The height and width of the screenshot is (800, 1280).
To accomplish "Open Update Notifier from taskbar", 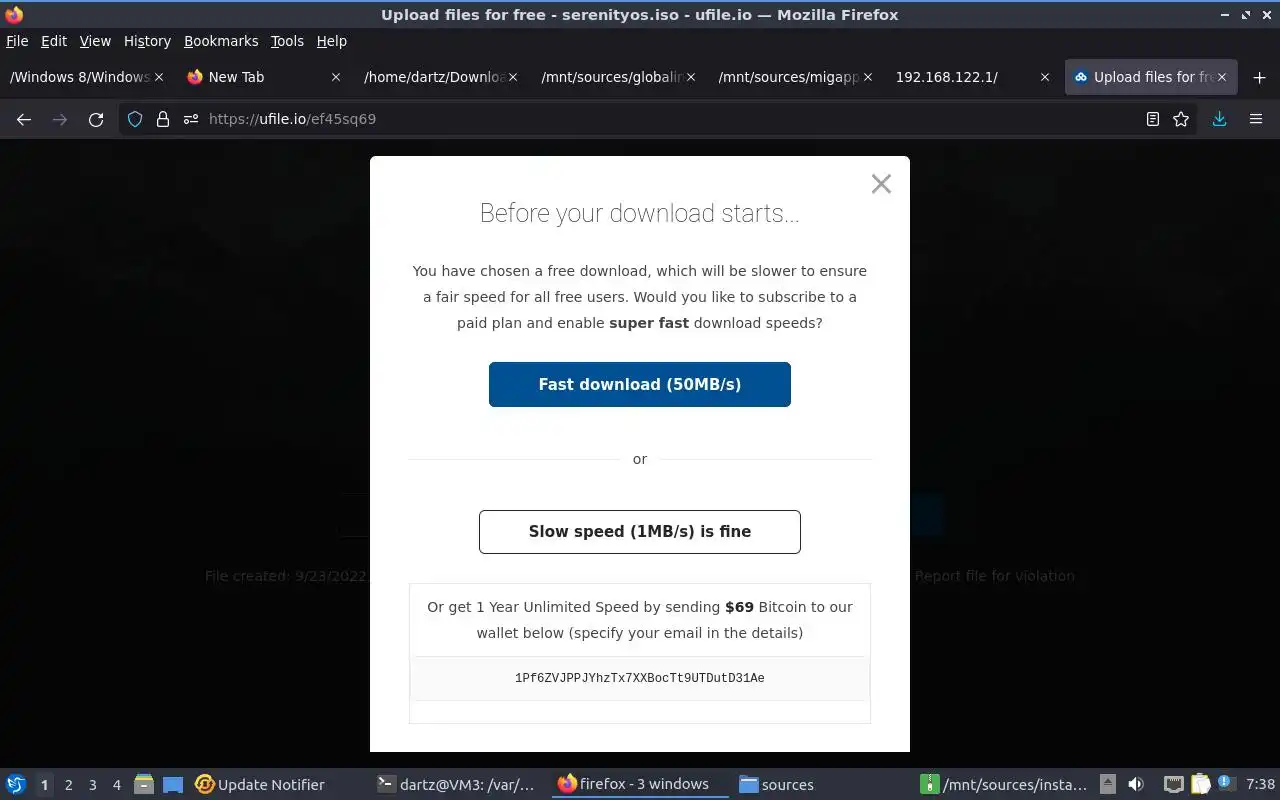I will pos(260,785).
